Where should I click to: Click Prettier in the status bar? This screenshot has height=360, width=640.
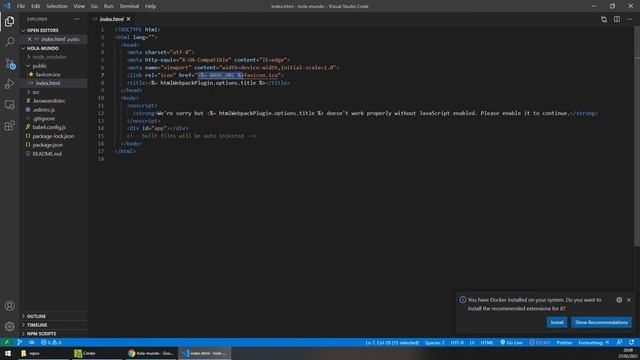click(x=564, y=342)
